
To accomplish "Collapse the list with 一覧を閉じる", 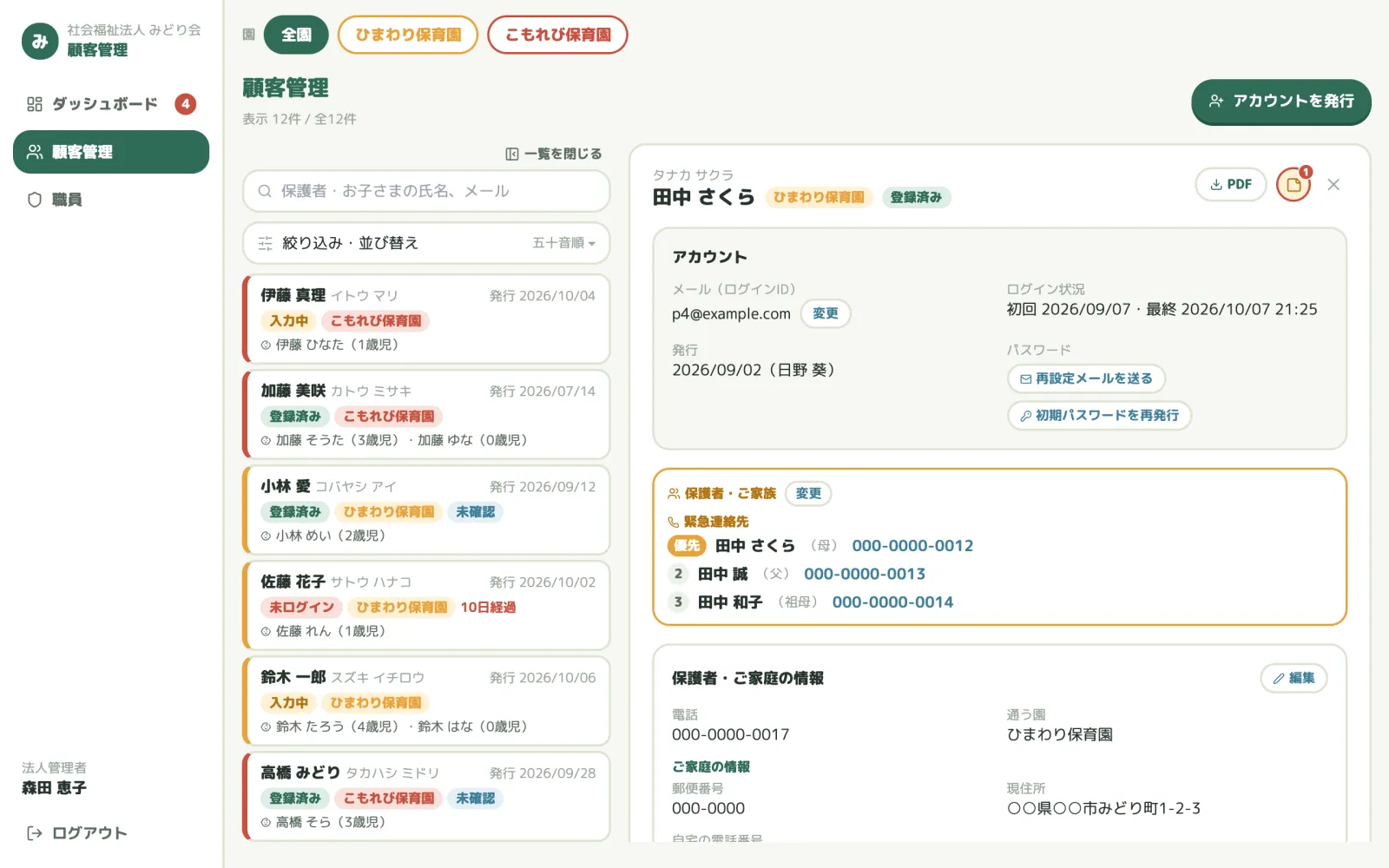I will click(x=554, y=154).
